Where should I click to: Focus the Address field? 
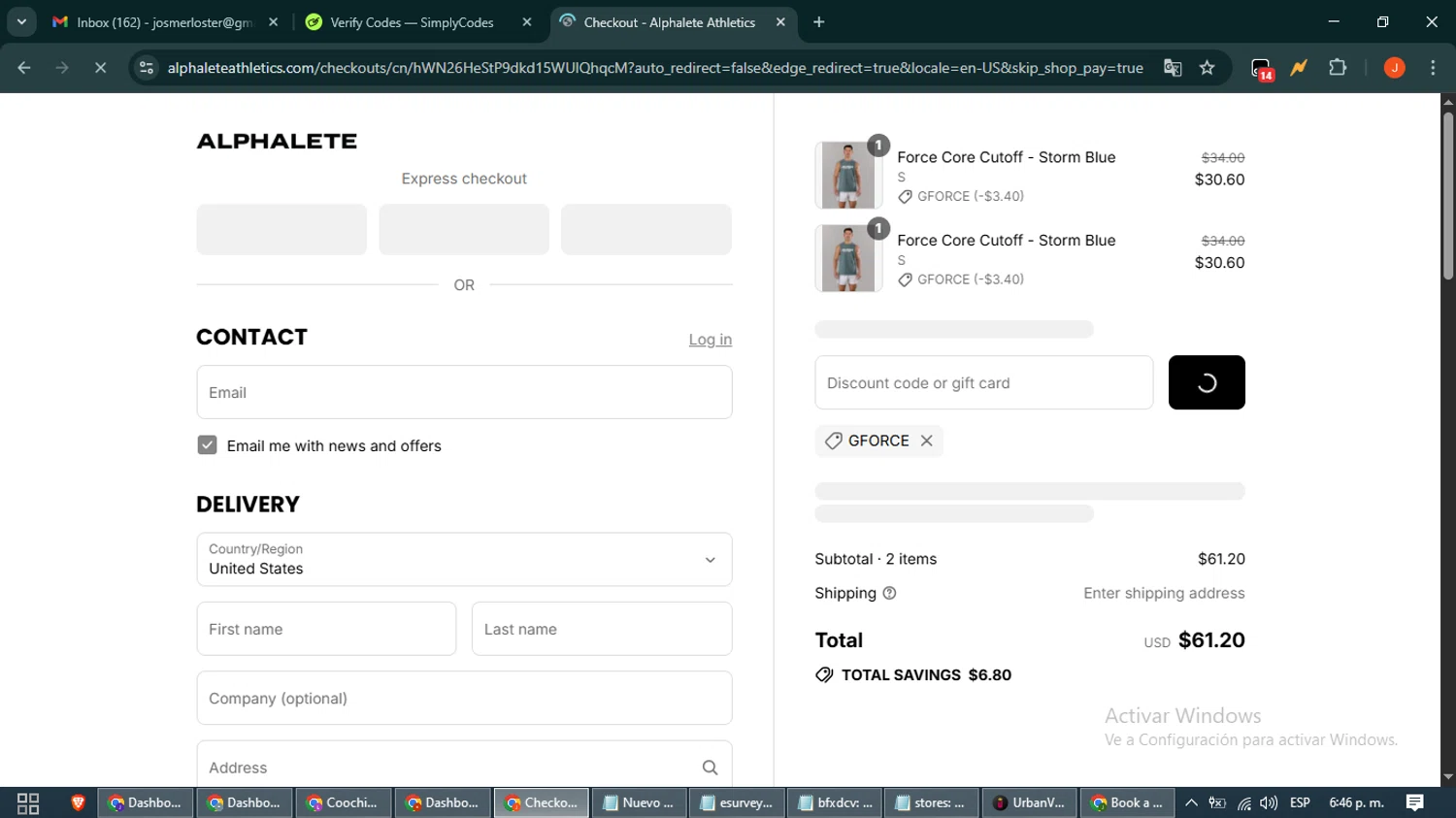coord(464,767)
